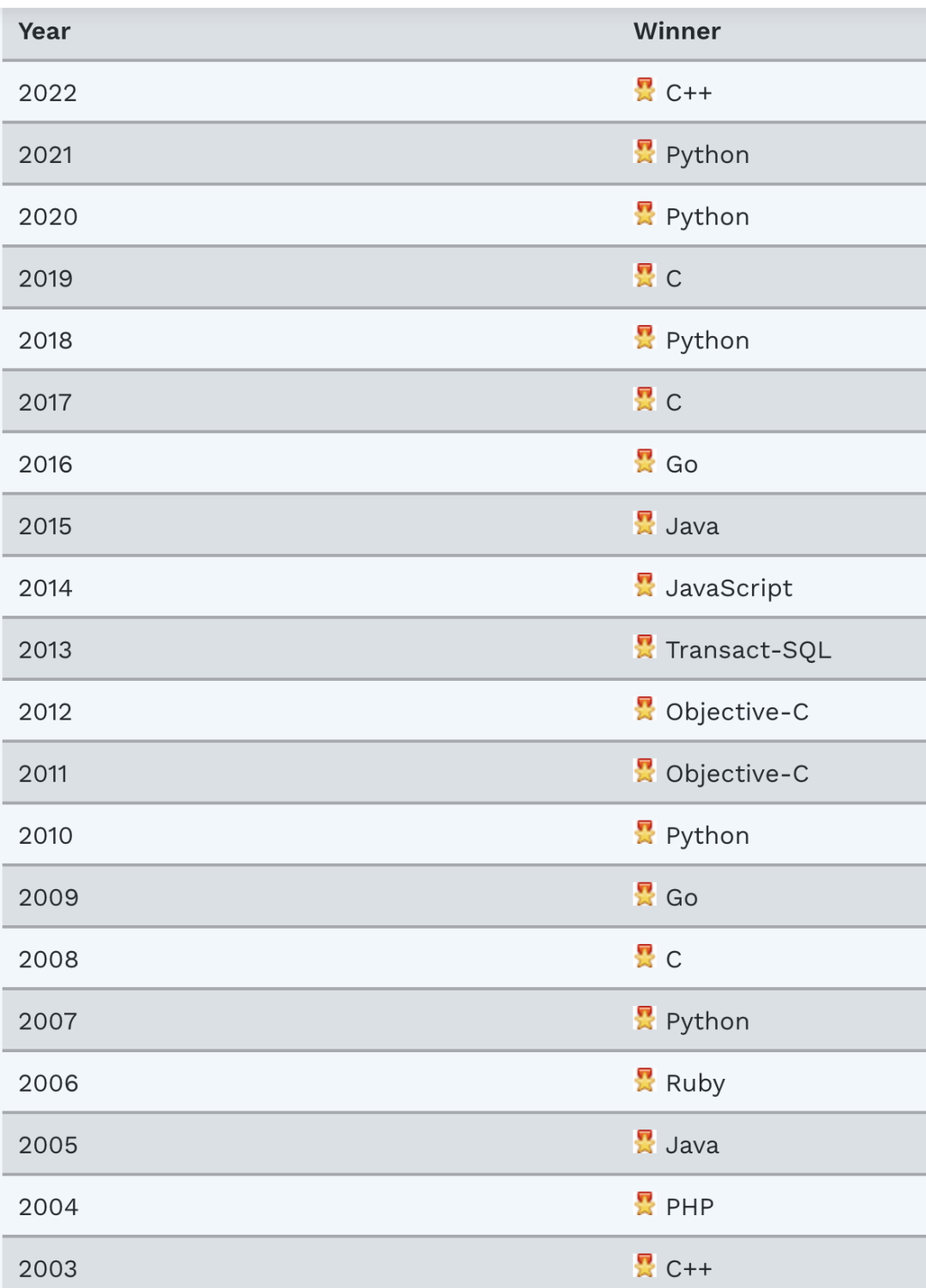Viewport: 926px width, 1288px height.
Task: Click the Python winner text for 2007
Action: pos(707,1021)
